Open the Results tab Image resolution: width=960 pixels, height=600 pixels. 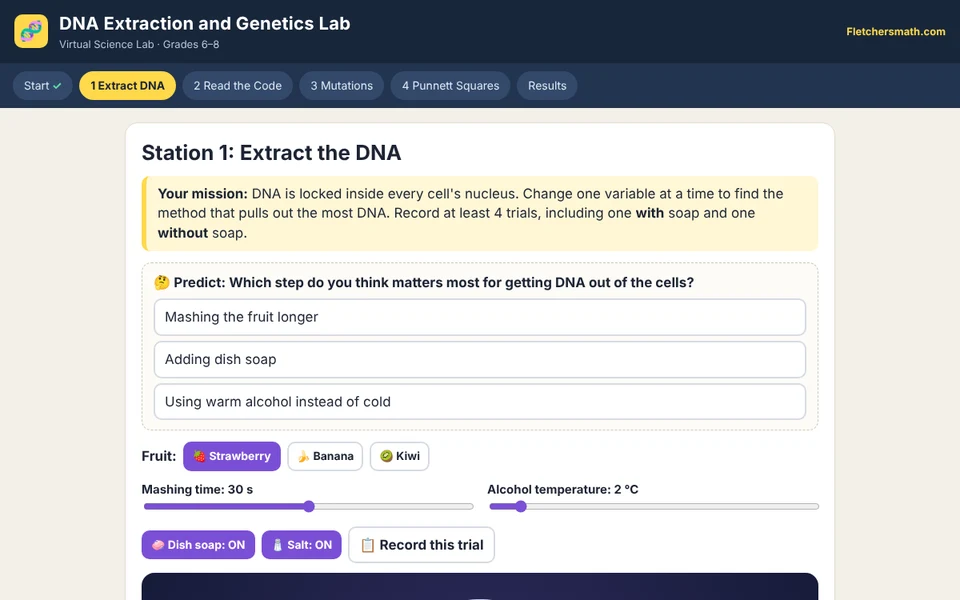pos(547,86)
